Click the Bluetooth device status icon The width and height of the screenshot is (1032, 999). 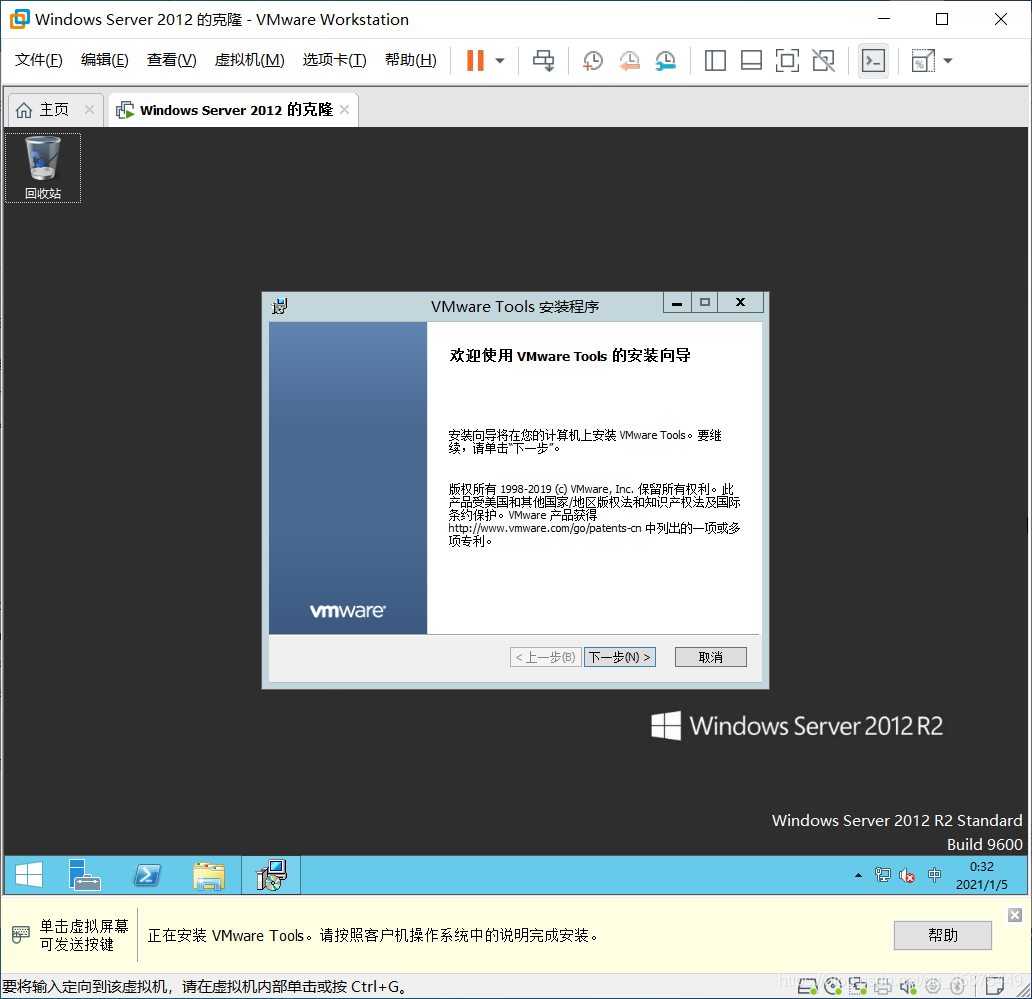(x=958, y=986)
